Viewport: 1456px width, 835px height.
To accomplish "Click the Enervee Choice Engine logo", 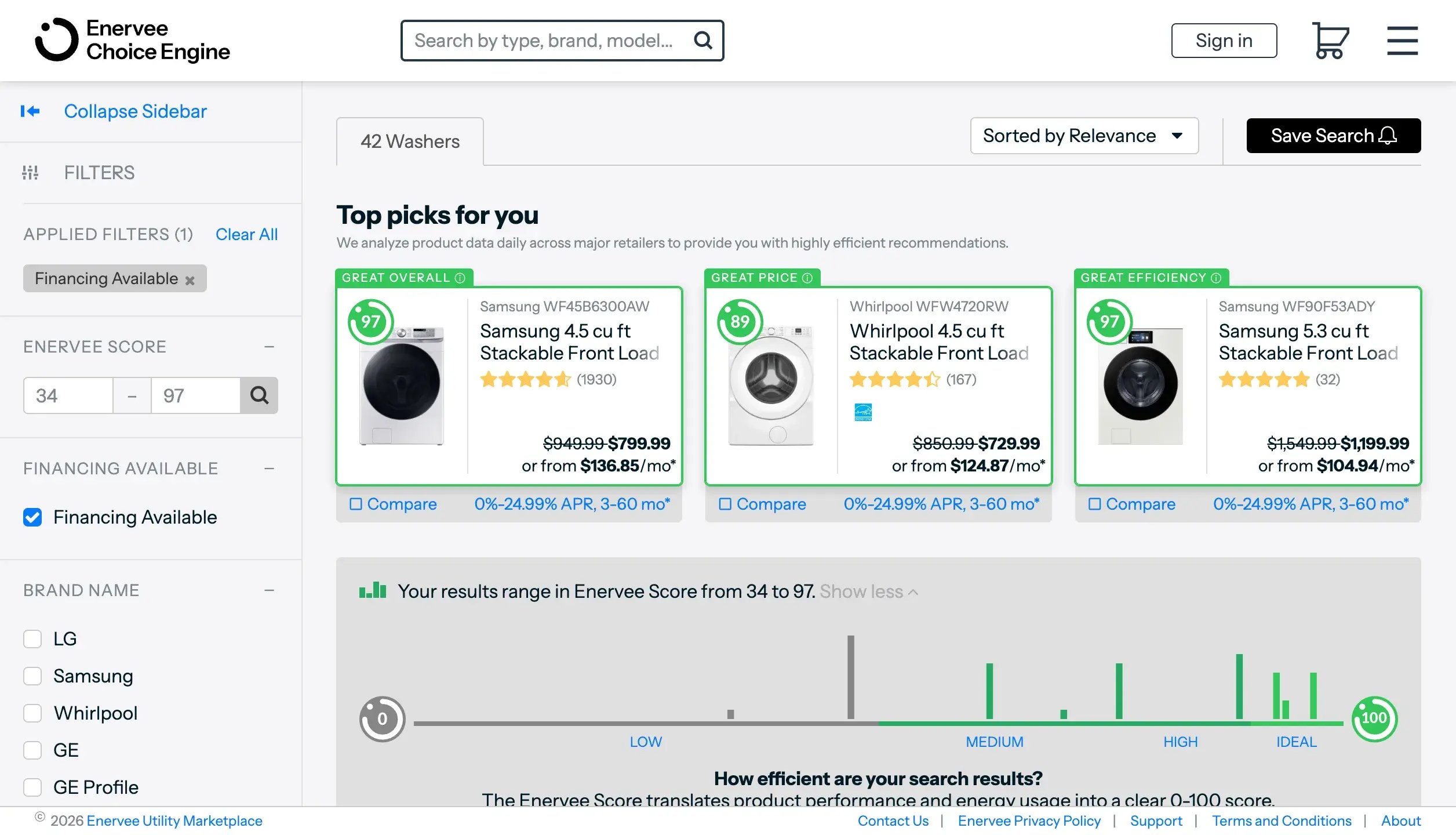I will tap(132, 40).
